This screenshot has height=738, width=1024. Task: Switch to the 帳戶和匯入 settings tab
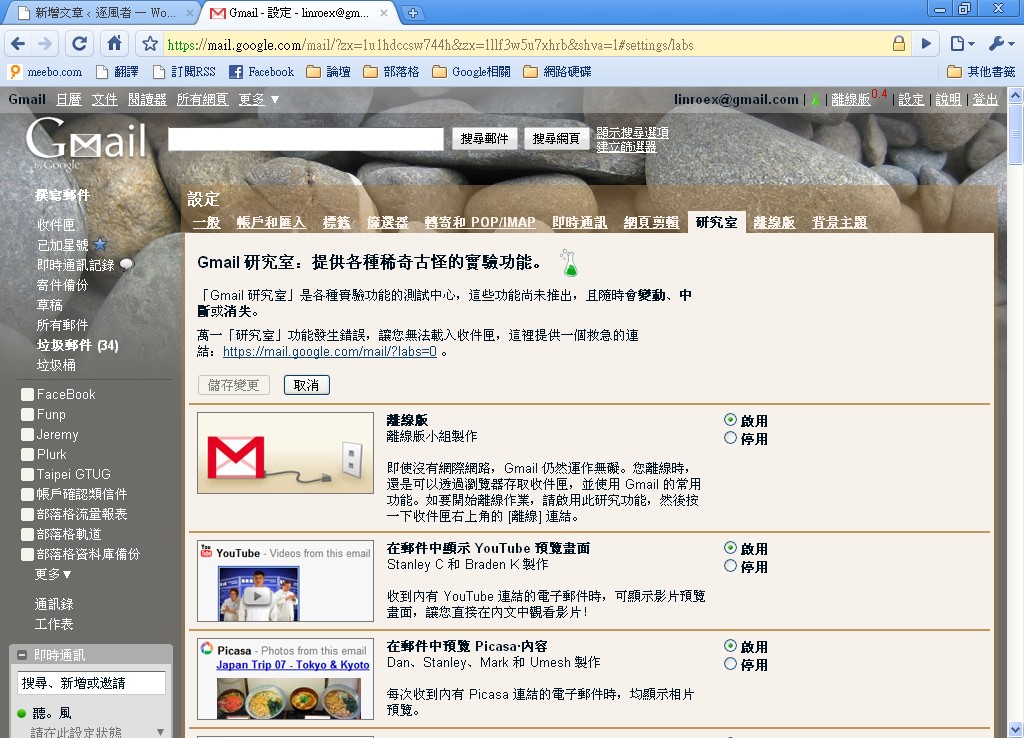pos(271,223)
